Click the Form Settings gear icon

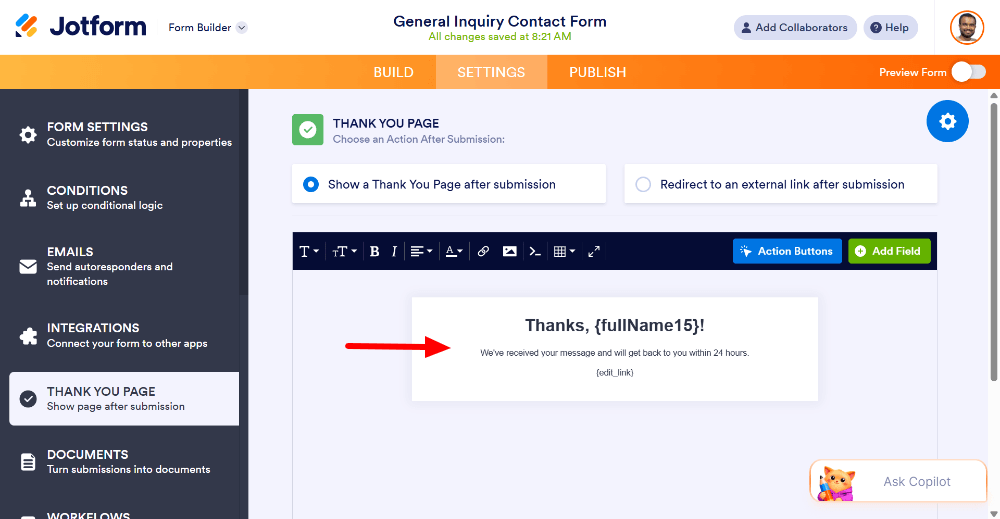tap(28, 135)
